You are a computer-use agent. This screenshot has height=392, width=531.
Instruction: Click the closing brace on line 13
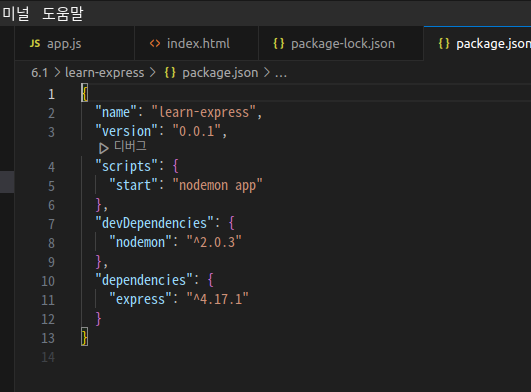[85, 337]
